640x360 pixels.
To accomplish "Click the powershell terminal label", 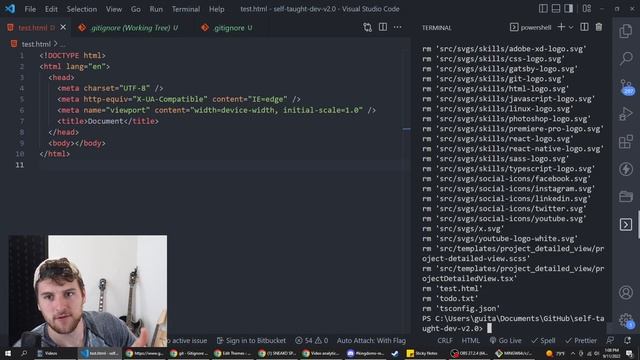I will (x=531, y=27).
